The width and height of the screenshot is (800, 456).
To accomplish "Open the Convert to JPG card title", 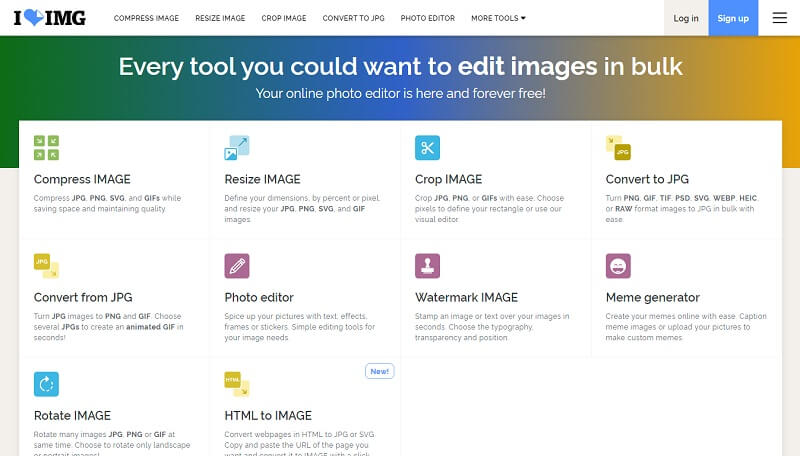I will [x=647, y=179].
